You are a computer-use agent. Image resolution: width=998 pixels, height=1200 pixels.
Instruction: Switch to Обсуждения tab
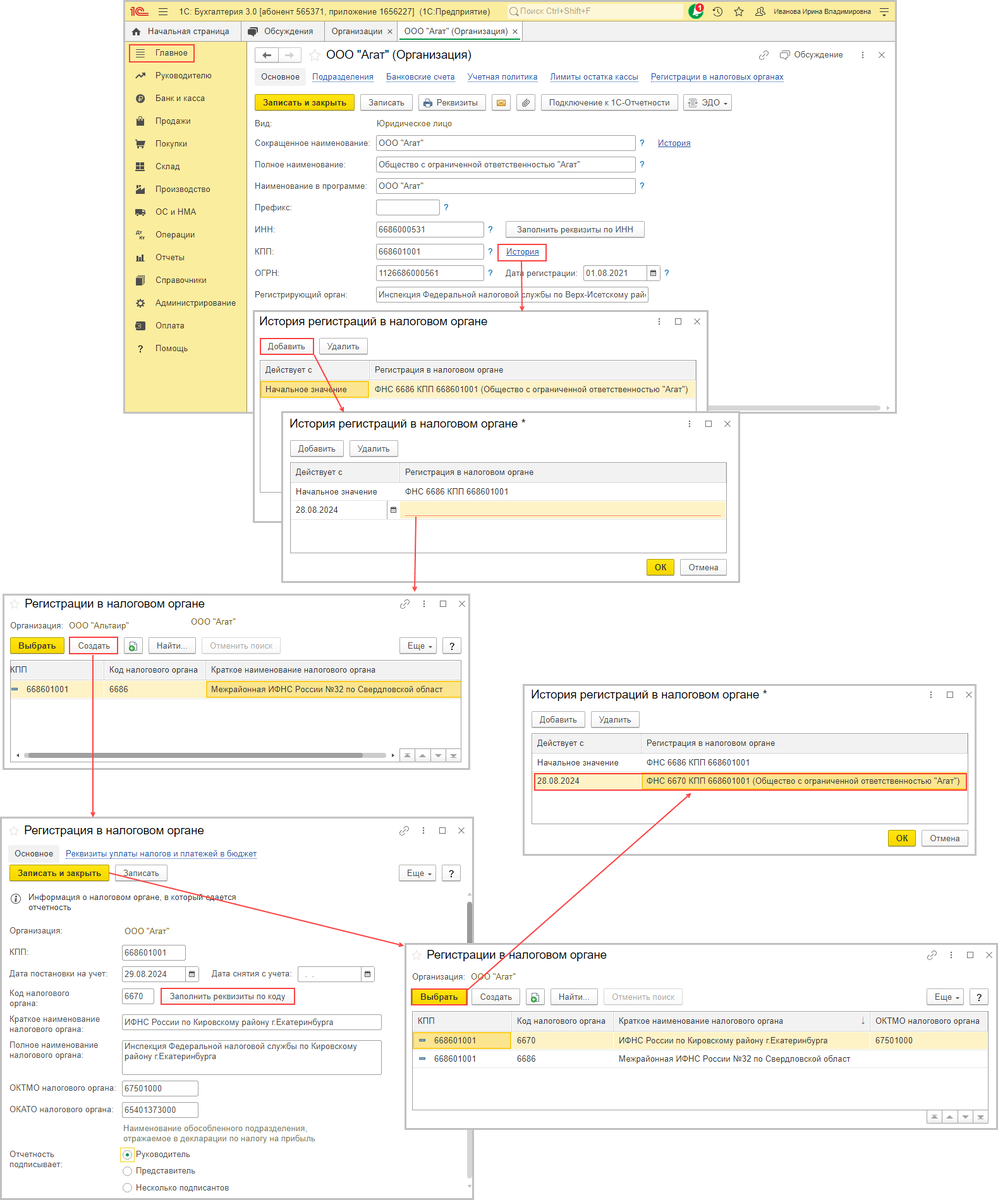281,32
